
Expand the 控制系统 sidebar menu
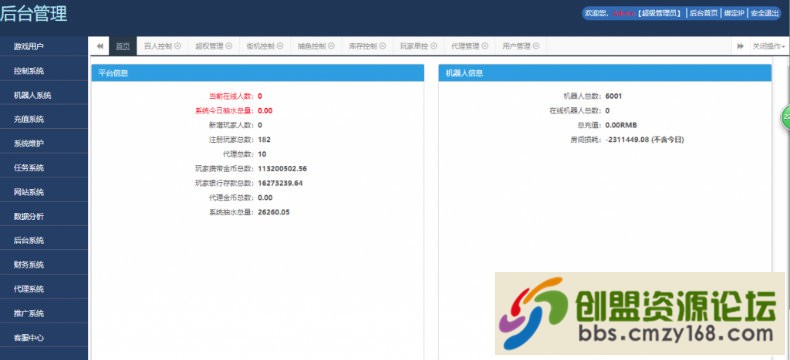click(x=44, y=71)
